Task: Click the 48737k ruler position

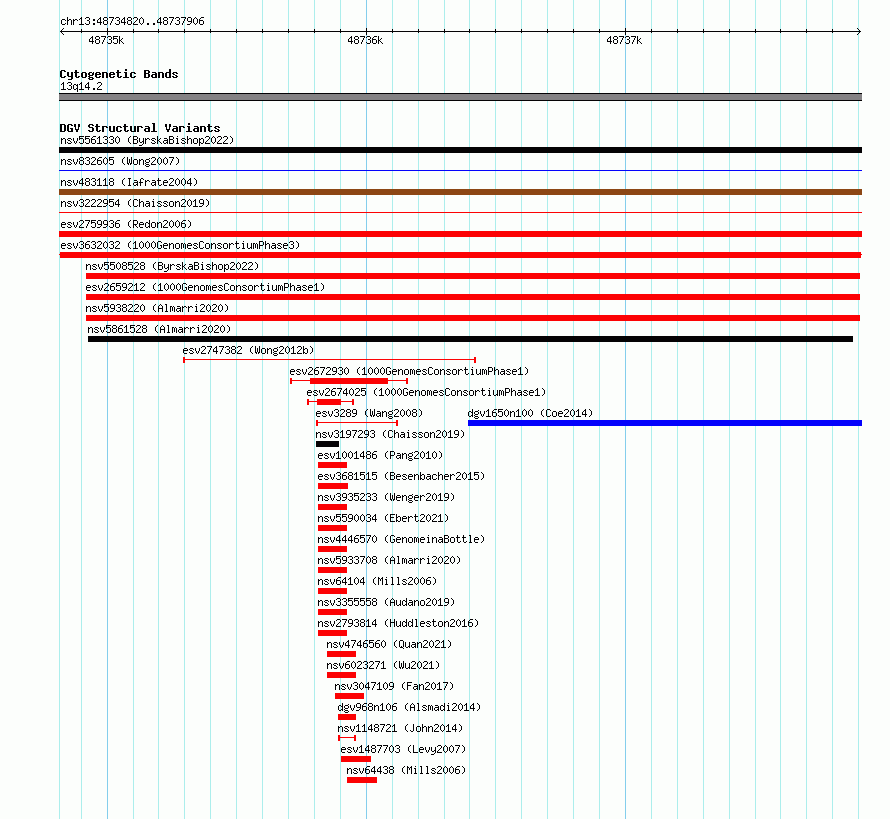Action: coord(624,40)
